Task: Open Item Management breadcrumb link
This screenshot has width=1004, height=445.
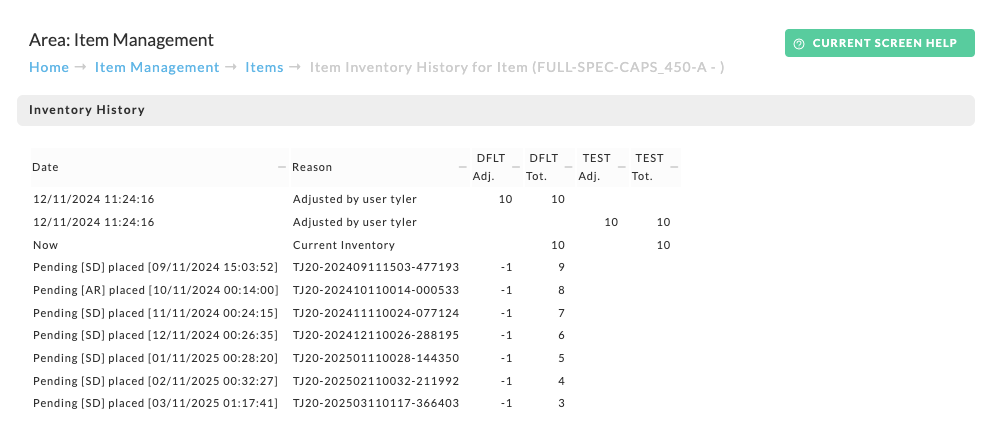Action: [157, 67]
